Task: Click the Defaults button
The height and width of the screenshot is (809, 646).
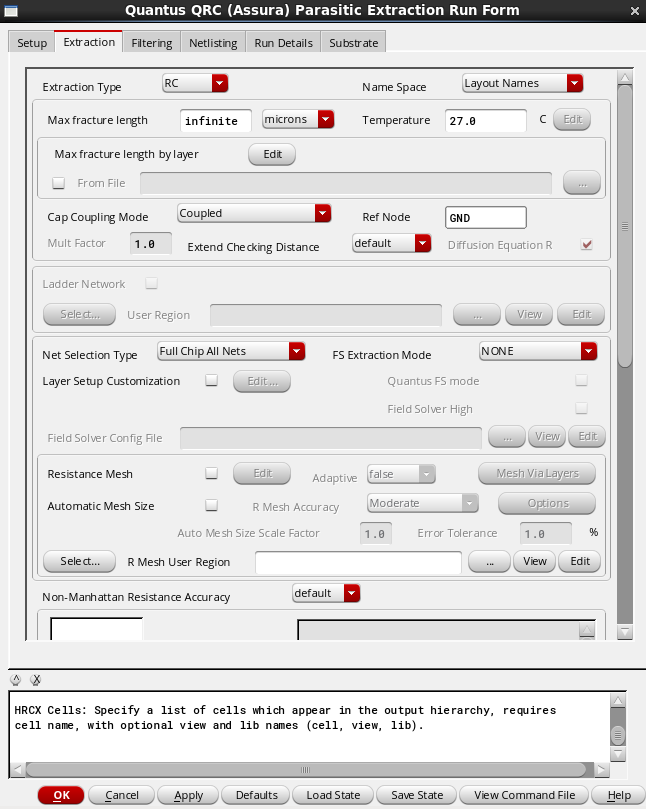Action: tap(256, 795)
